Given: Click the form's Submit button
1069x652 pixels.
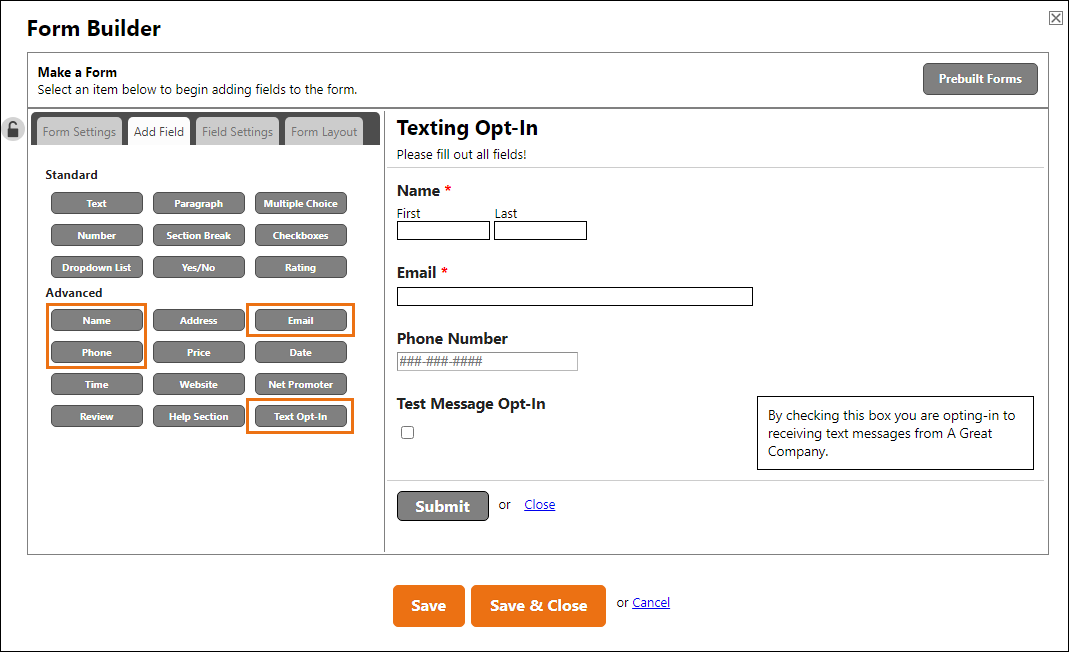Looking at the screenshot, I should (442, 506).
